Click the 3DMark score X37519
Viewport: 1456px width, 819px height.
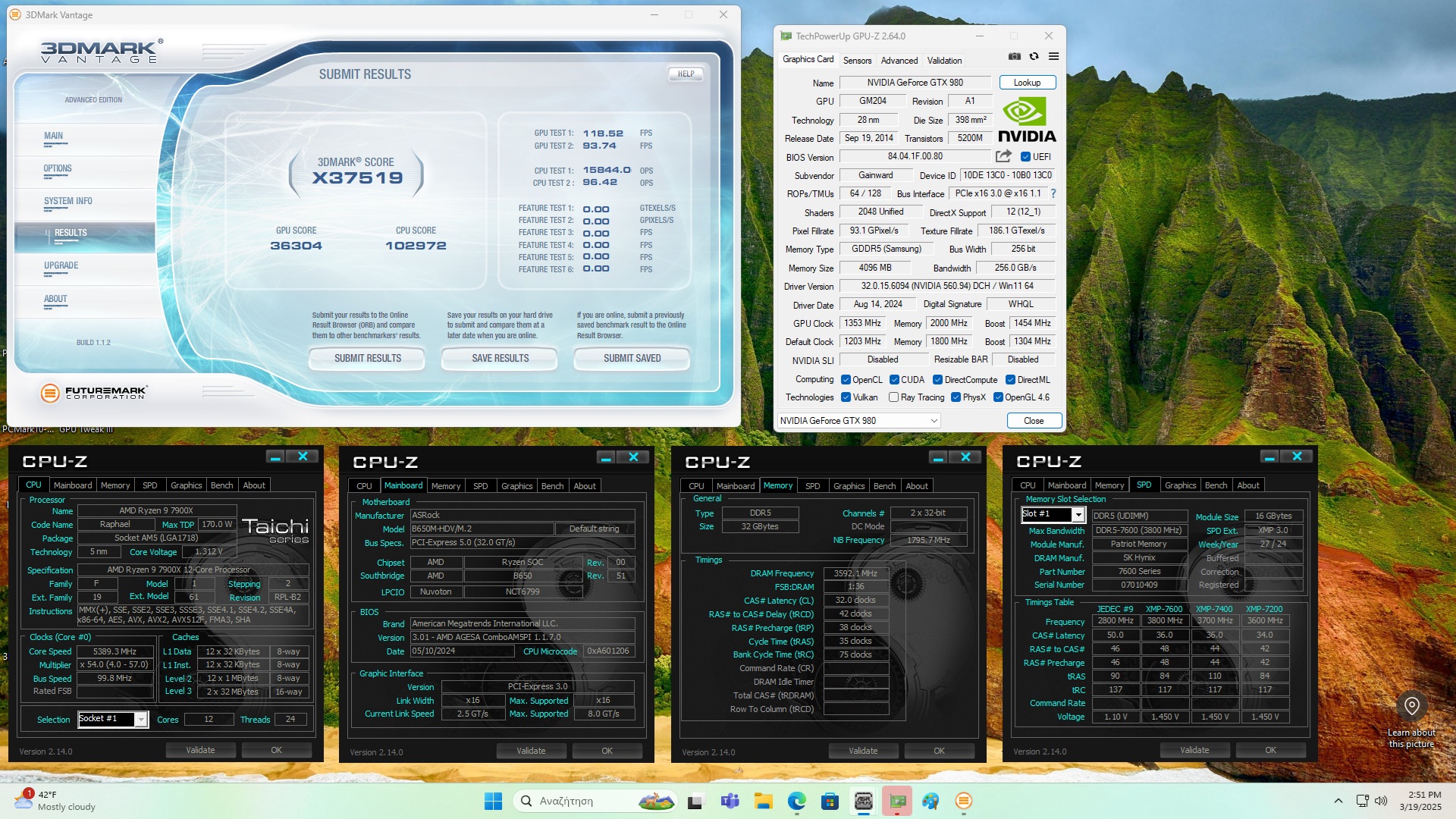pos(357,178)
